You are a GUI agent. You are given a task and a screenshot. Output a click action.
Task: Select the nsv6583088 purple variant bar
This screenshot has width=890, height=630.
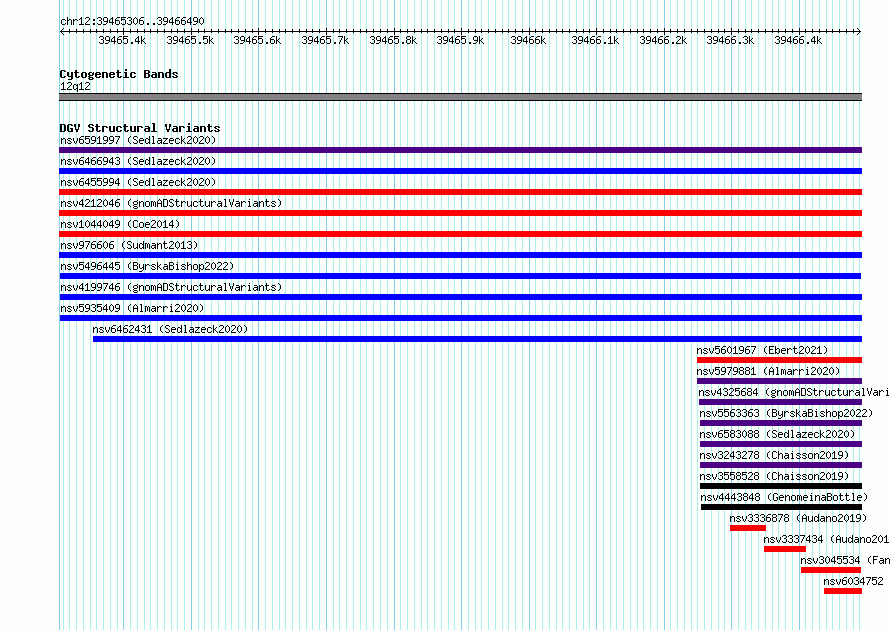[x=781, y=444]
